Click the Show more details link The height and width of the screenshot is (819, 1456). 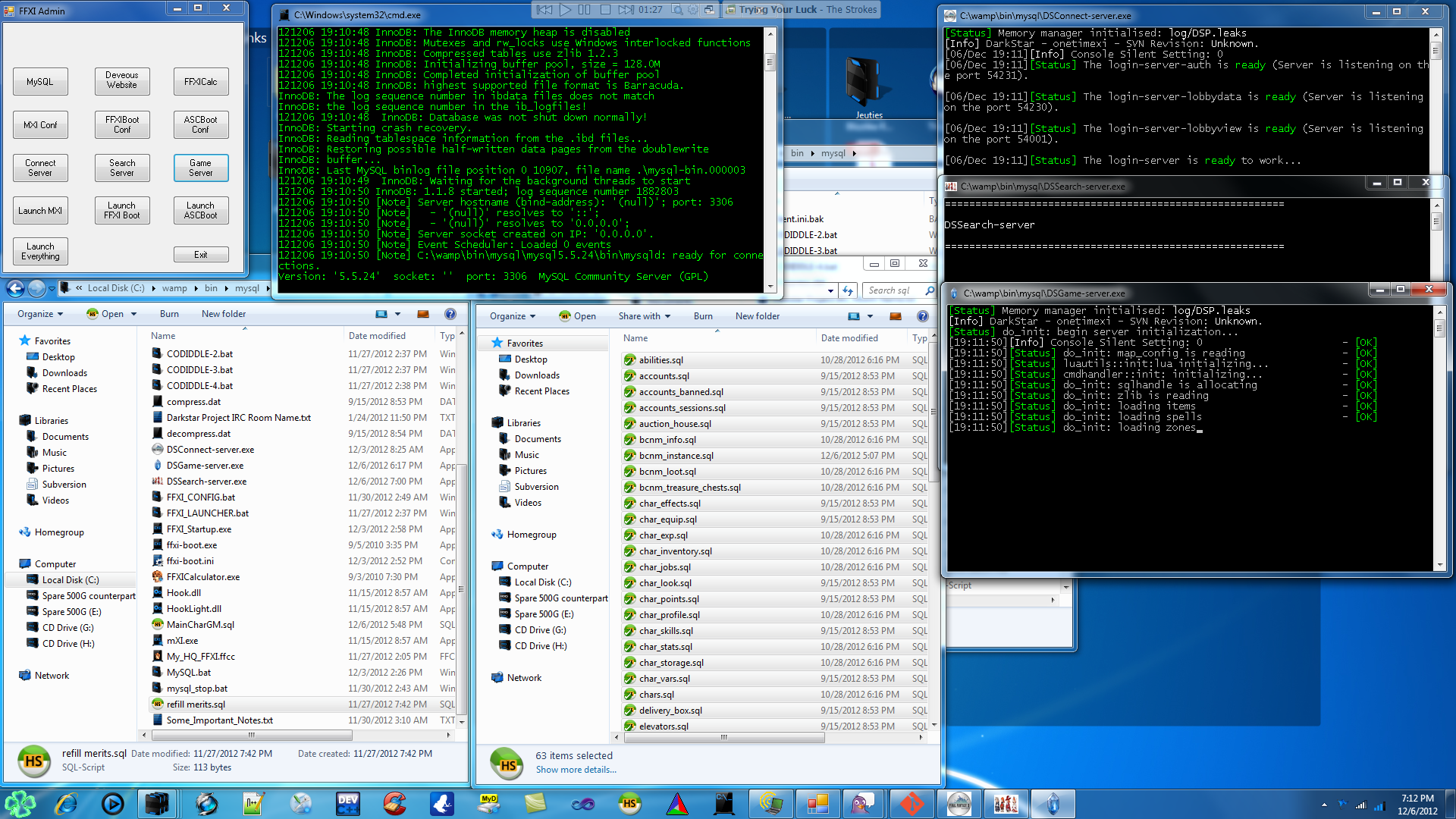[576, 770]
